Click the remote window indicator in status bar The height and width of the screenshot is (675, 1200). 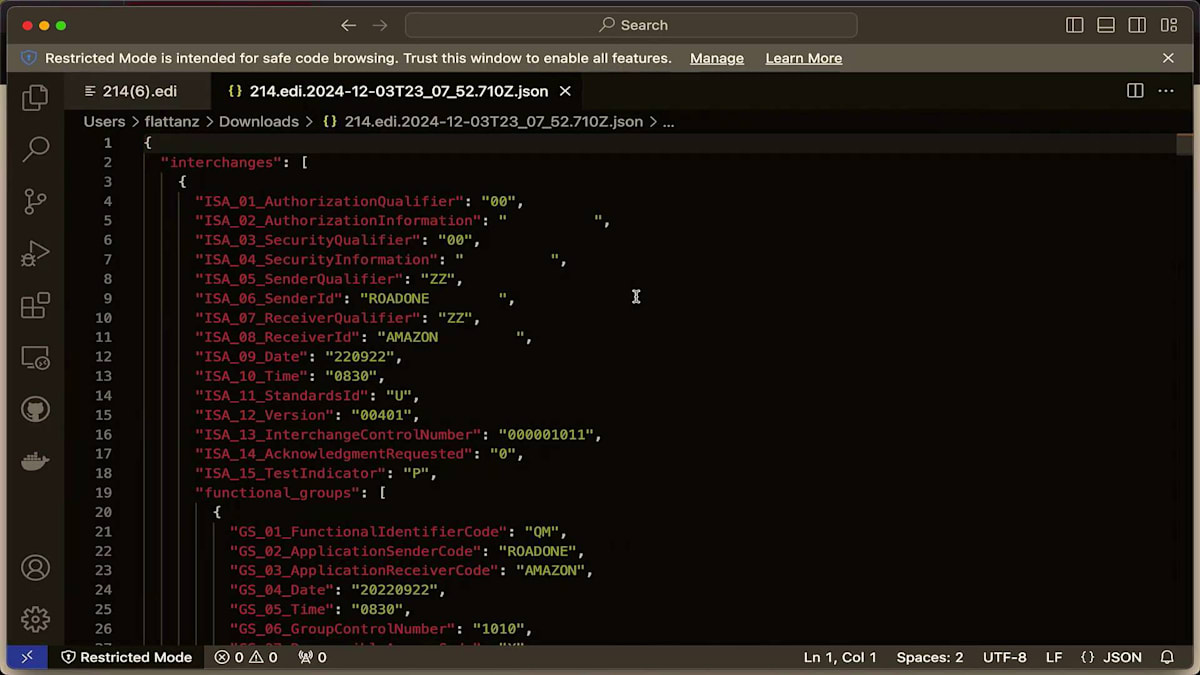[27, 657]
